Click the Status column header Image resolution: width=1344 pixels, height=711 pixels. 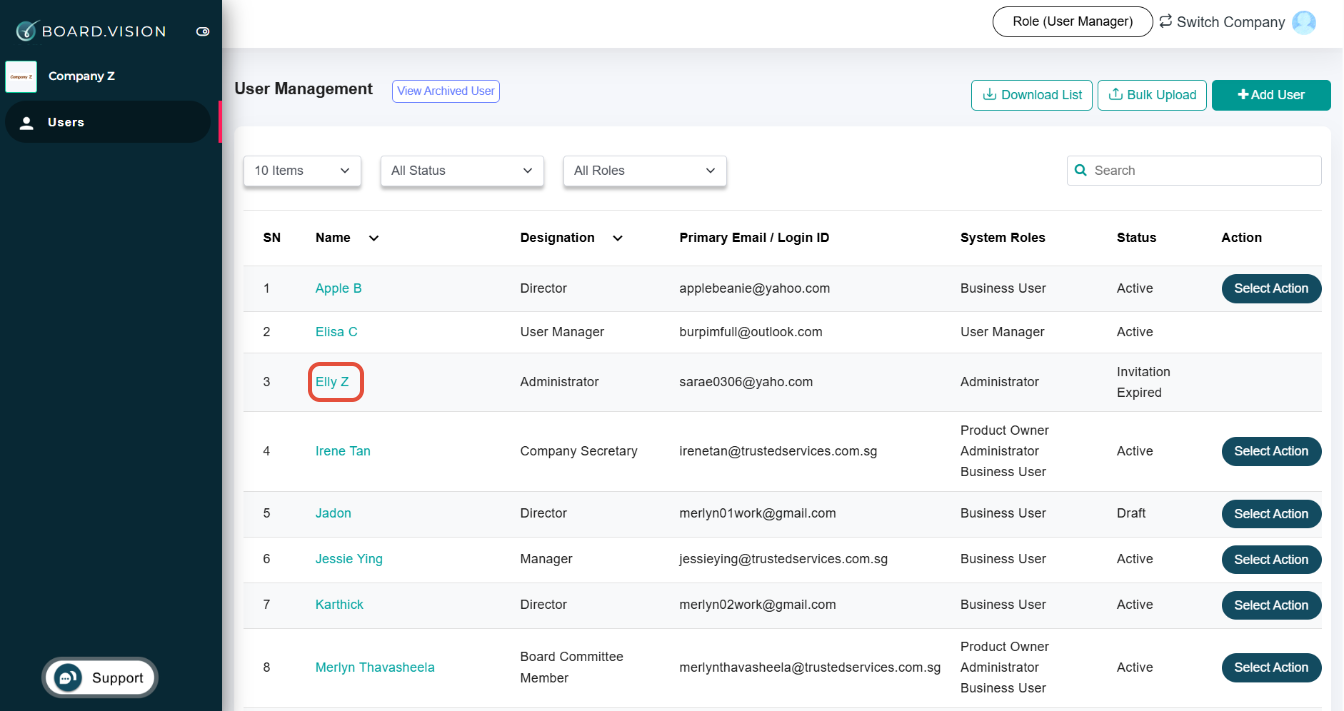(x=1137, y=238)
